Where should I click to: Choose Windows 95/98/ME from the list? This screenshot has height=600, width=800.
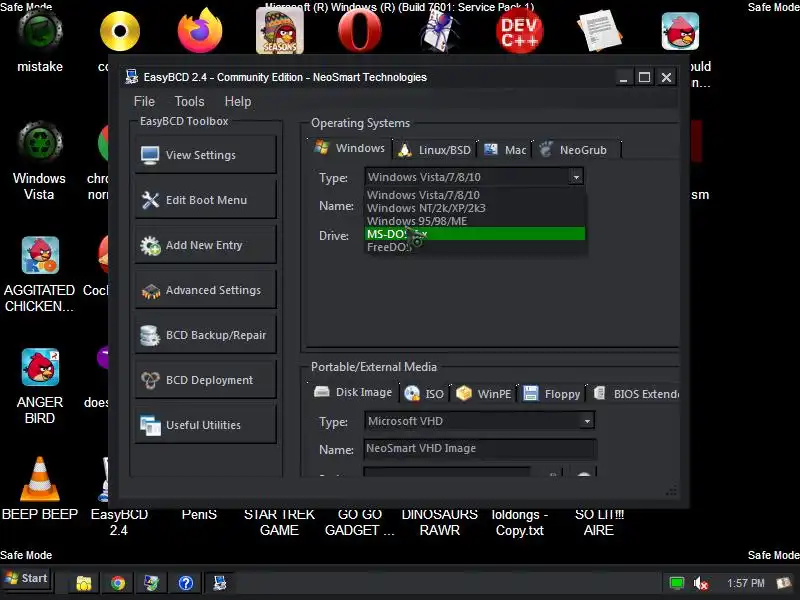pos(475,221)
